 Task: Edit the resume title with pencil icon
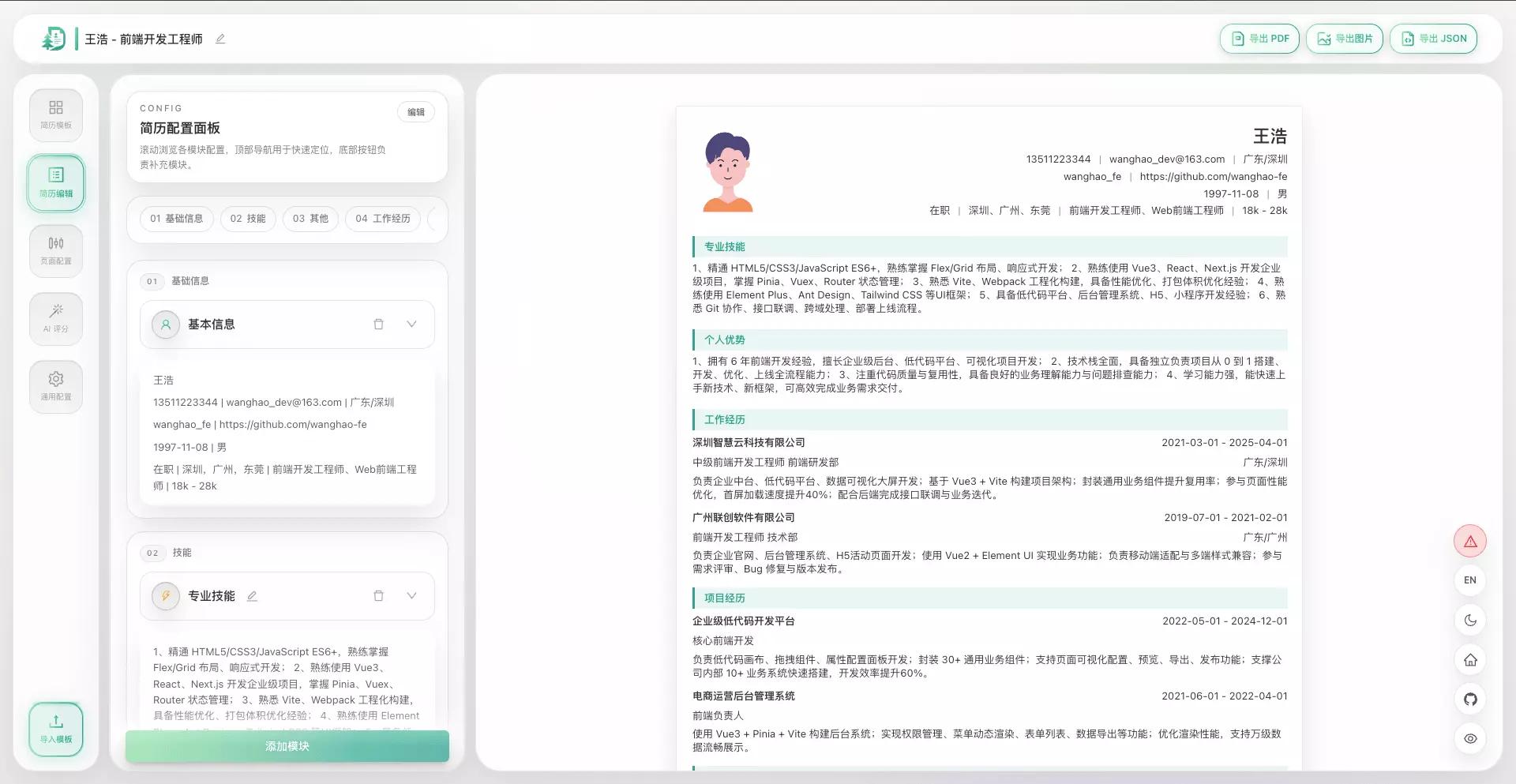(220, 39)
